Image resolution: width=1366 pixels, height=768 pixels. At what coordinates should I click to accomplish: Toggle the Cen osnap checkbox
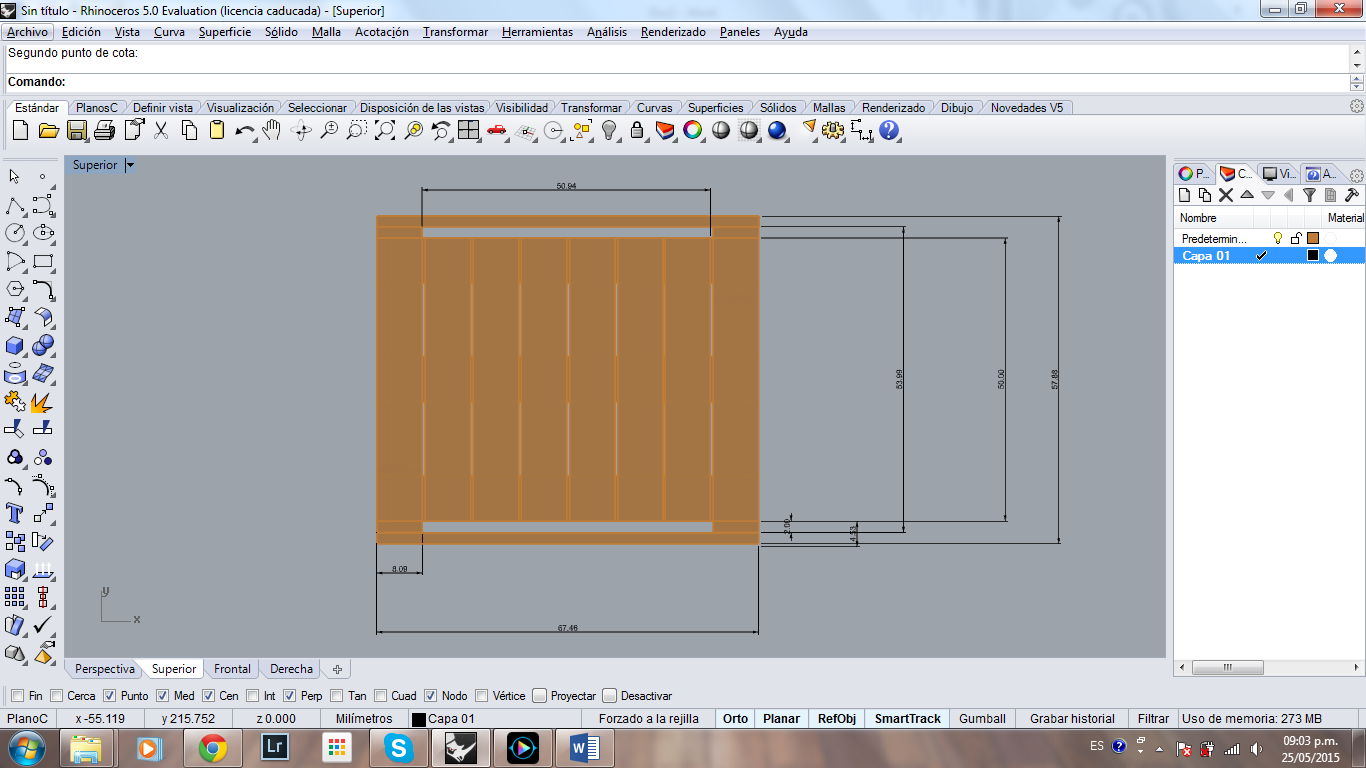tap(208, 696)
